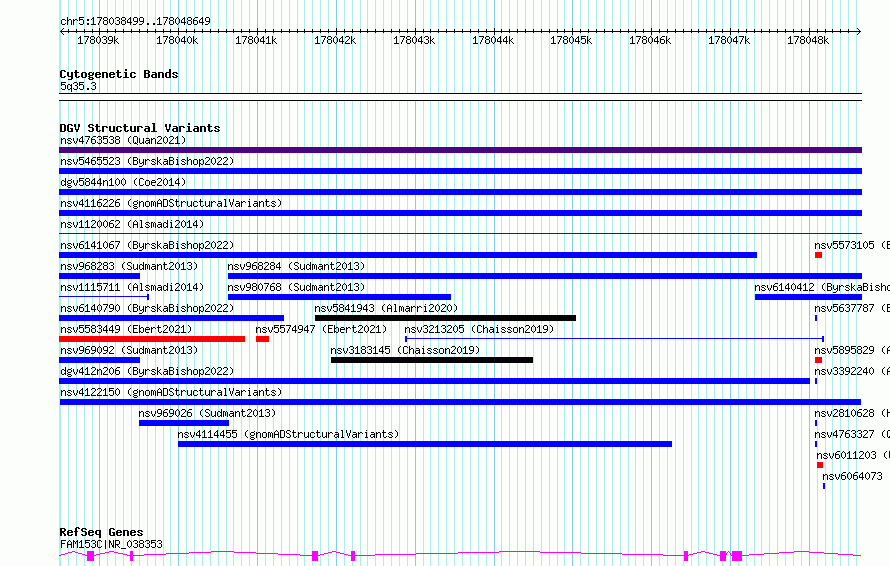The height and width of the screenshot is (566, 890).
Task: Click the Cytogenetic Bands track title
Action: (x=119, y=74)
